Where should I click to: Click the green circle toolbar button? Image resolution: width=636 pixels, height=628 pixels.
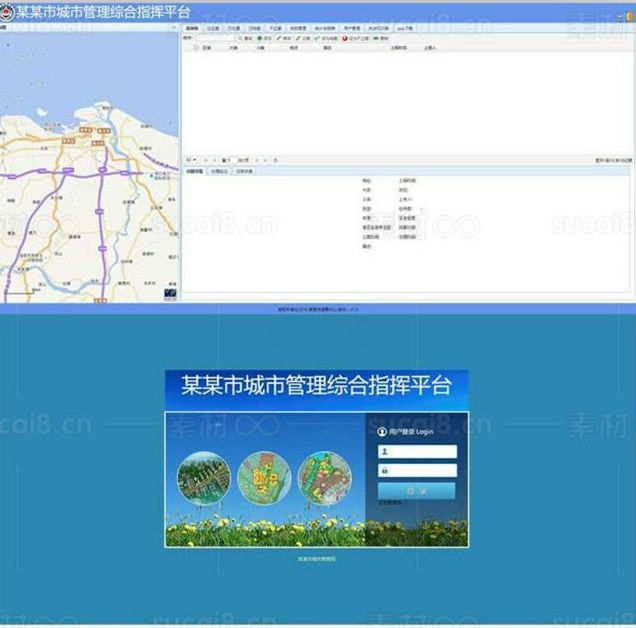coord(264,38)
